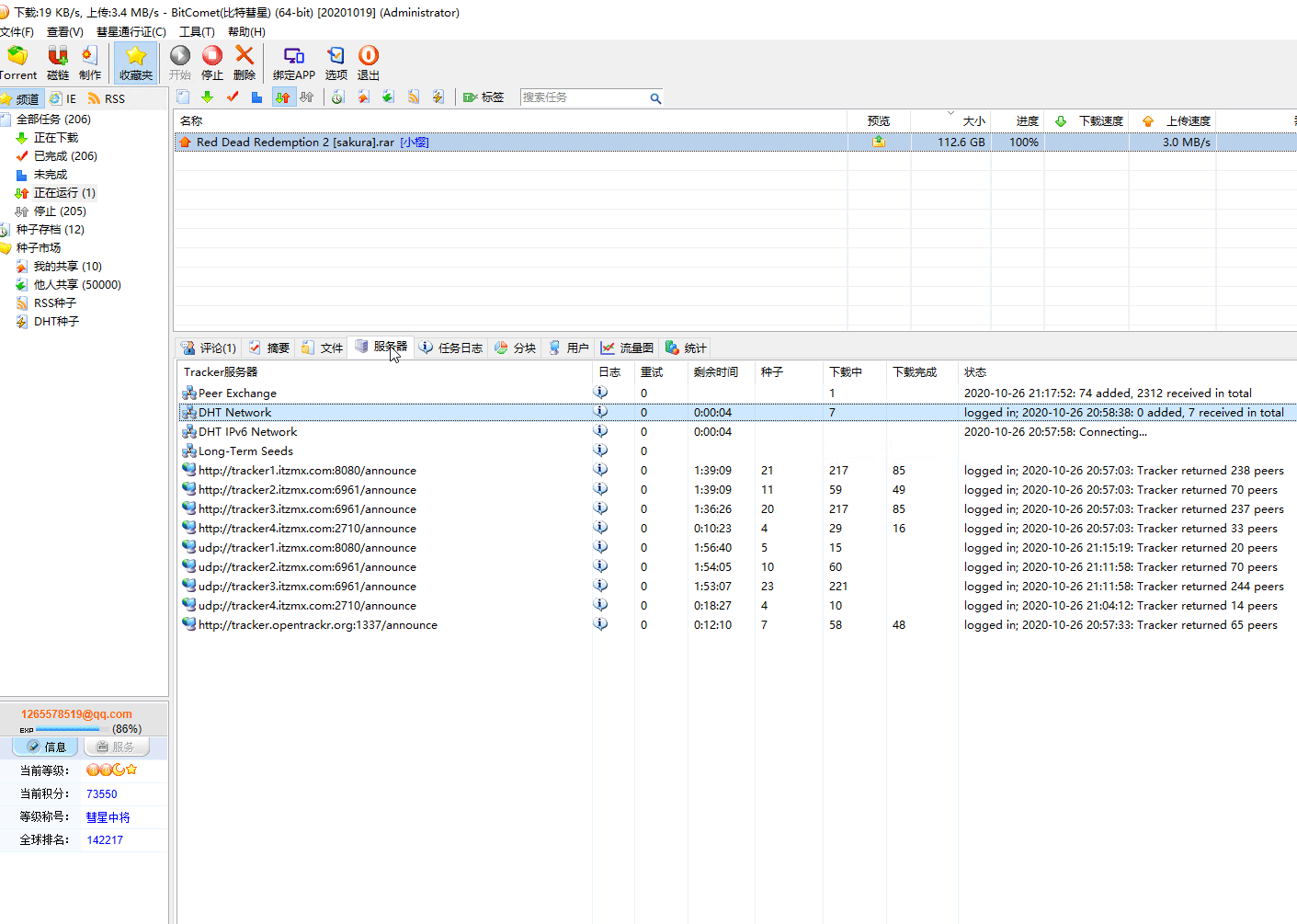Open DHT种子 in tree
The height and width of the screenshot is (924, 1297).
point(56,322)
